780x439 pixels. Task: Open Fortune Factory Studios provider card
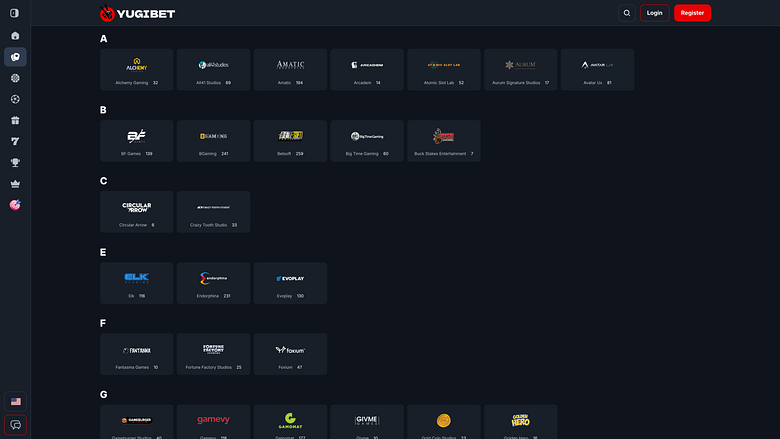click(213, 354)
